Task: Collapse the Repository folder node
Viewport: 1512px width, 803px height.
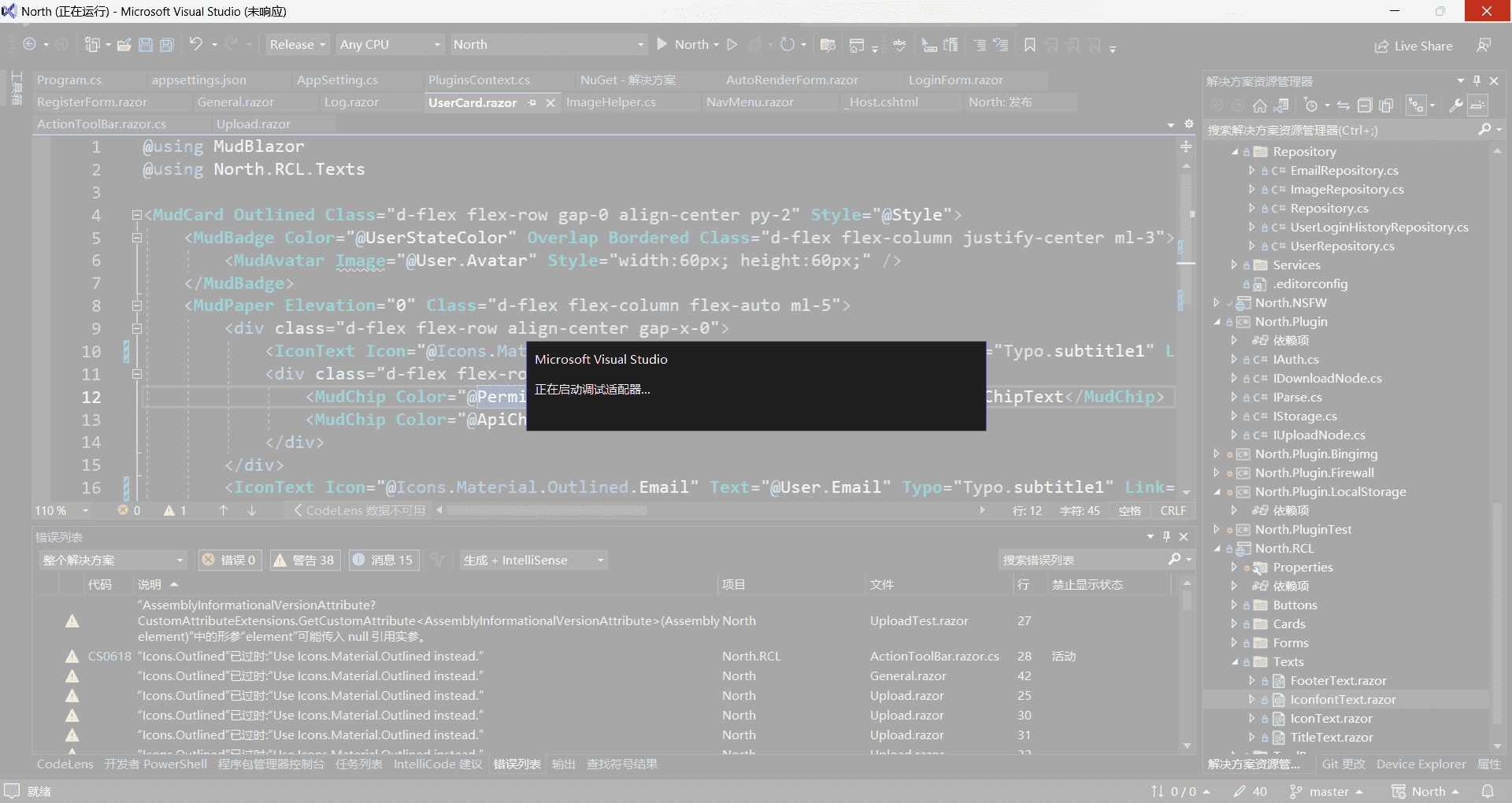Action: point(1235,152)
